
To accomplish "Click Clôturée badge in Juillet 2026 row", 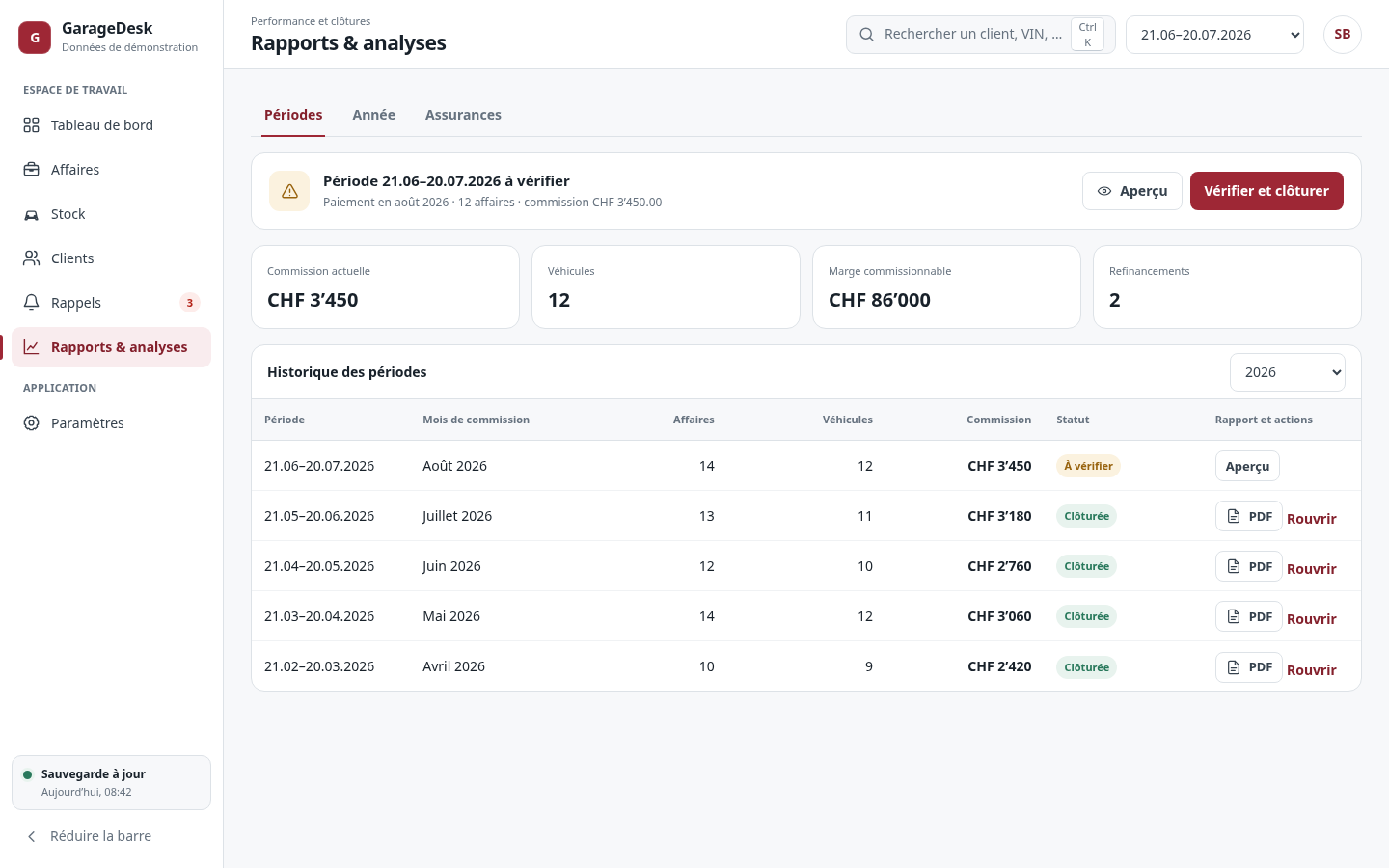I will pos(1086,516).
